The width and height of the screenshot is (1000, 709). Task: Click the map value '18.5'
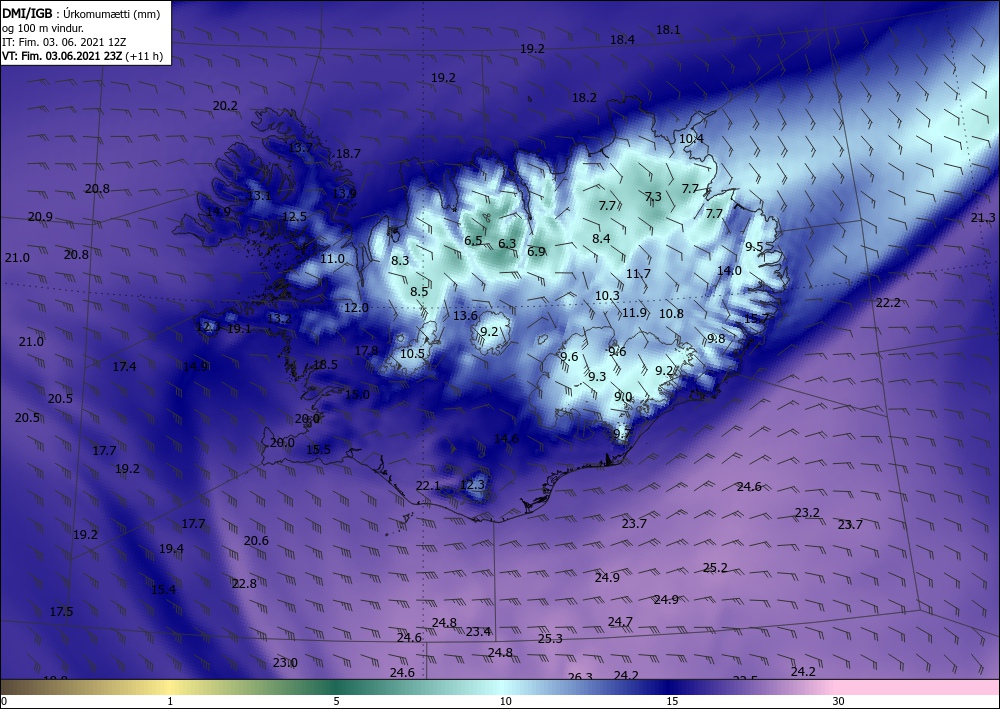point(325,365)
